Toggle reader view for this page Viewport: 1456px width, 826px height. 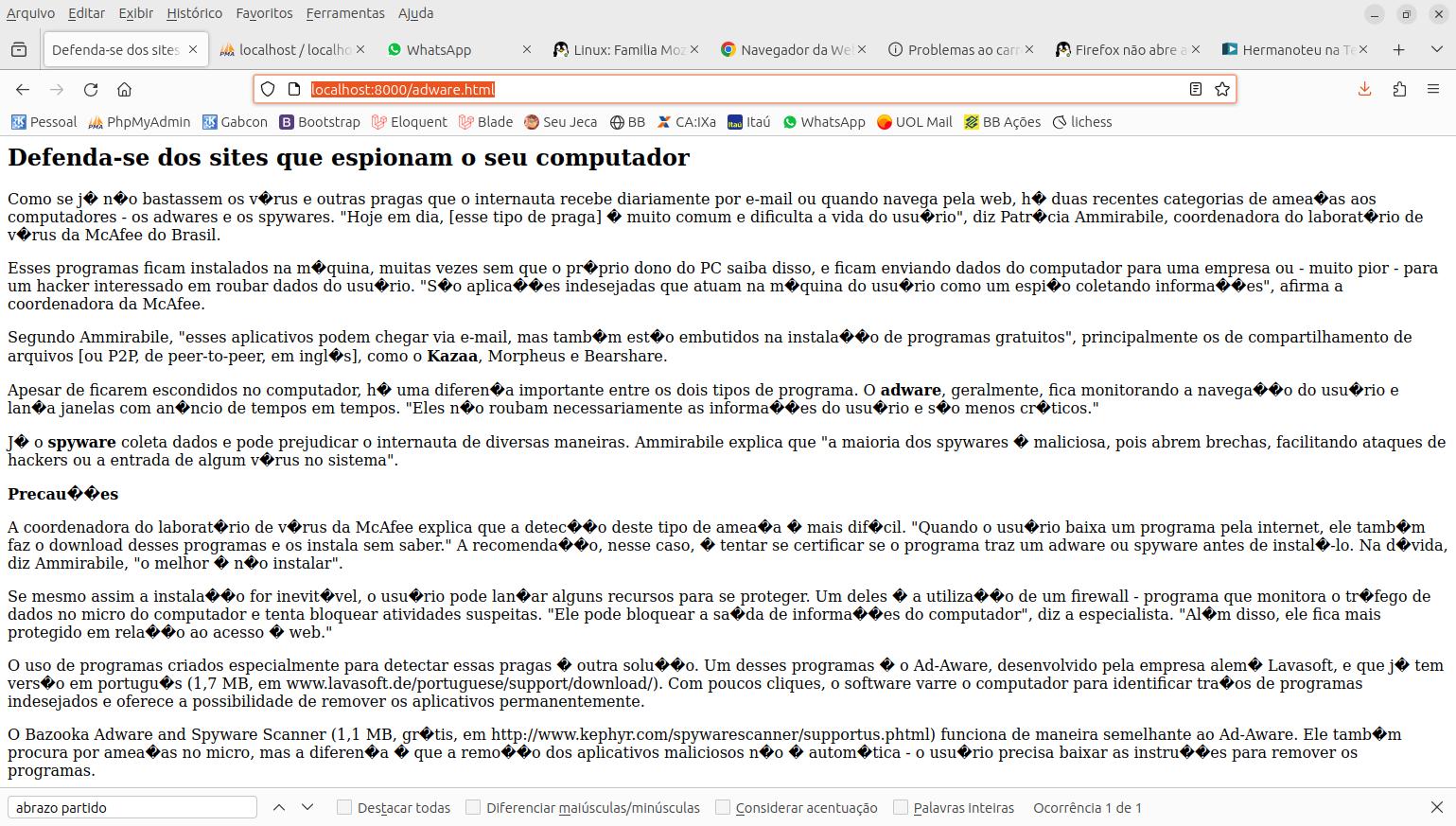[1196, 89]
